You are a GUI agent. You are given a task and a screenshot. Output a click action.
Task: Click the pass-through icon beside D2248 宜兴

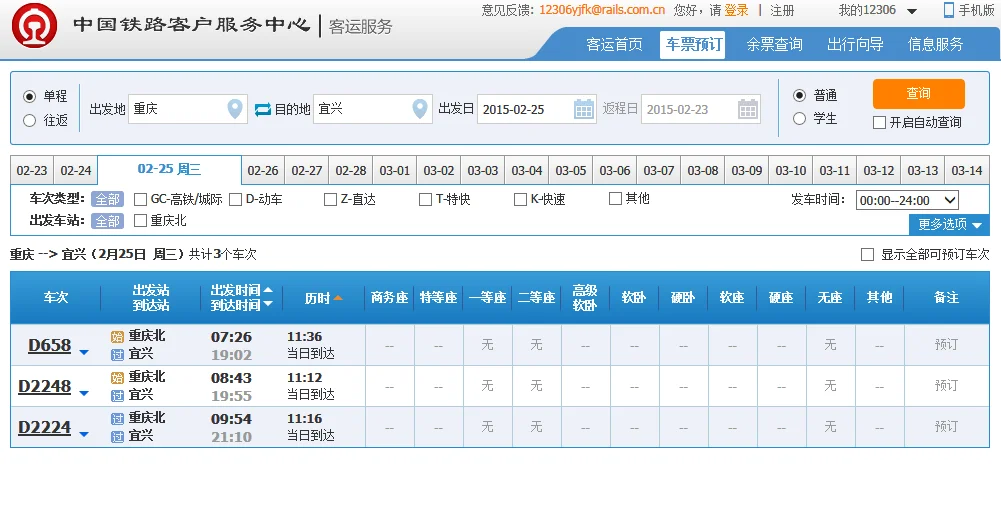[x=117, y=396]
